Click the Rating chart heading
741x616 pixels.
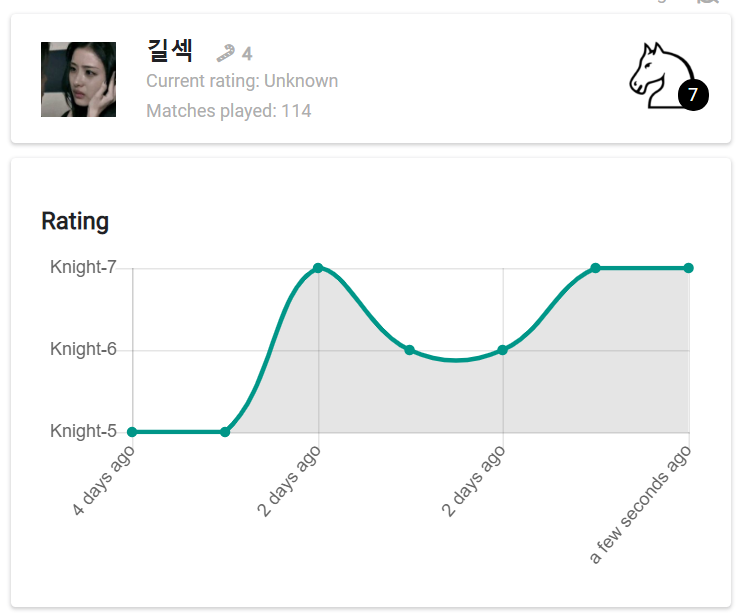pos(75,221)
